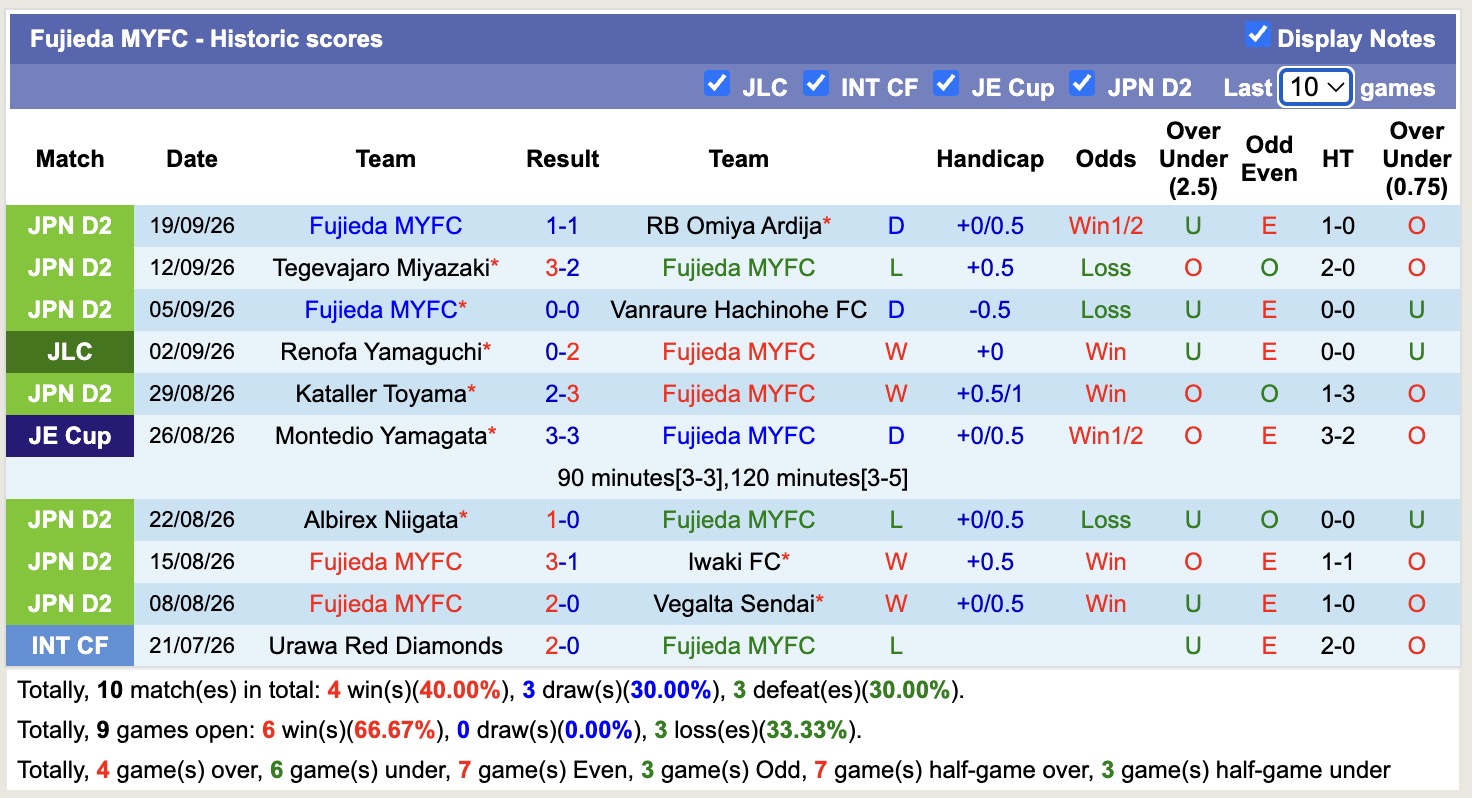
Task: Click the Result column header
Action: pos(563,159)
